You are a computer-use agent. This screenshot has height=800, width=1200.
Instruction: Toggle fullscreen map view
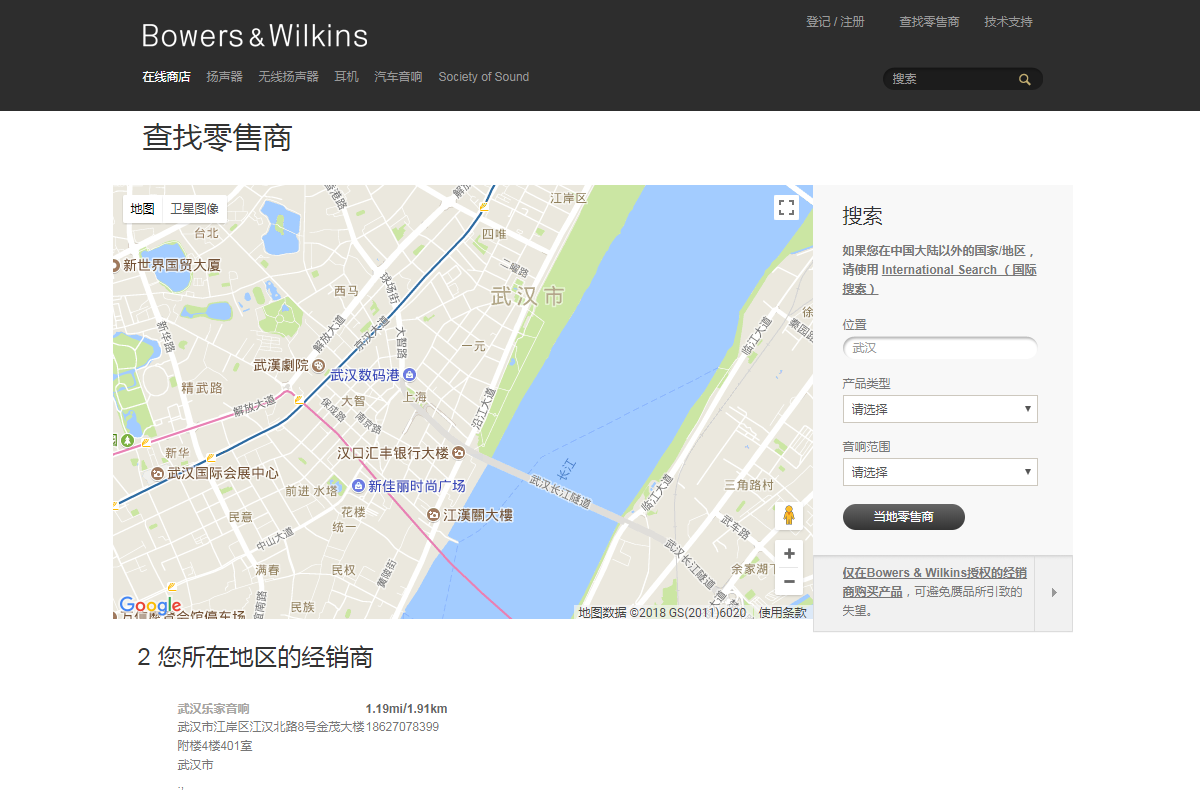tap(787, 207)
